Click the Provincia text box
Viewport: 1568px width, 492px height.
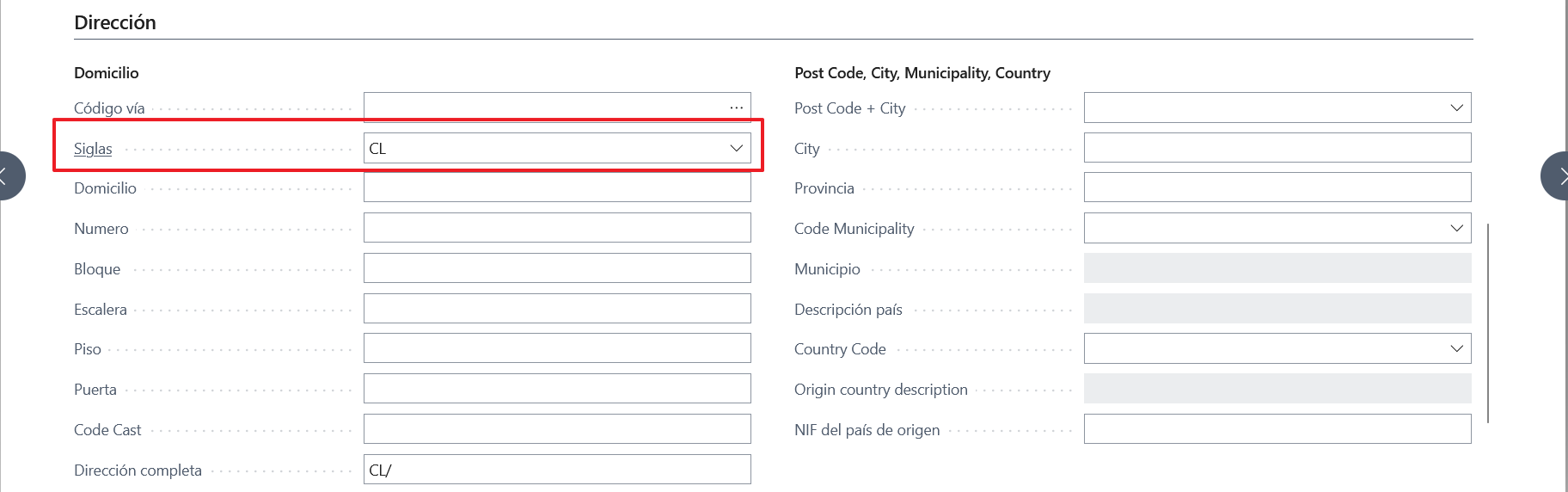click(1277, 188)
